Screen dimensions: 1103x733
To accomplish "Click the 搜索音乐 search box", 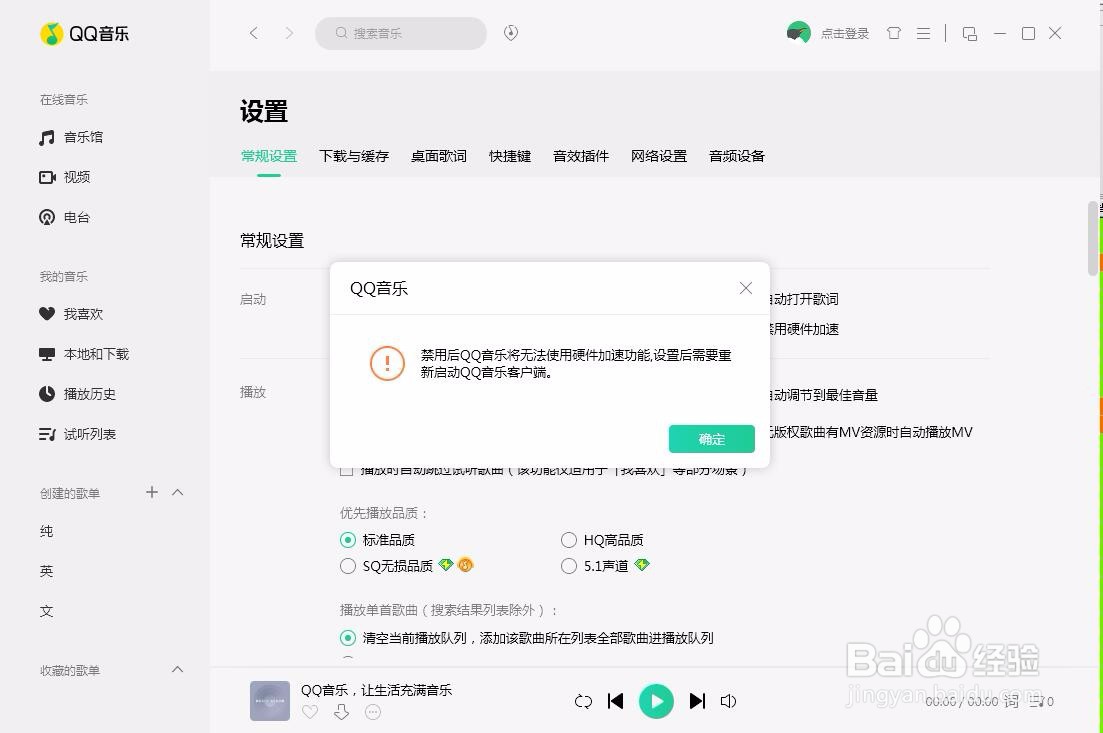I will click(x=400, y=33).
